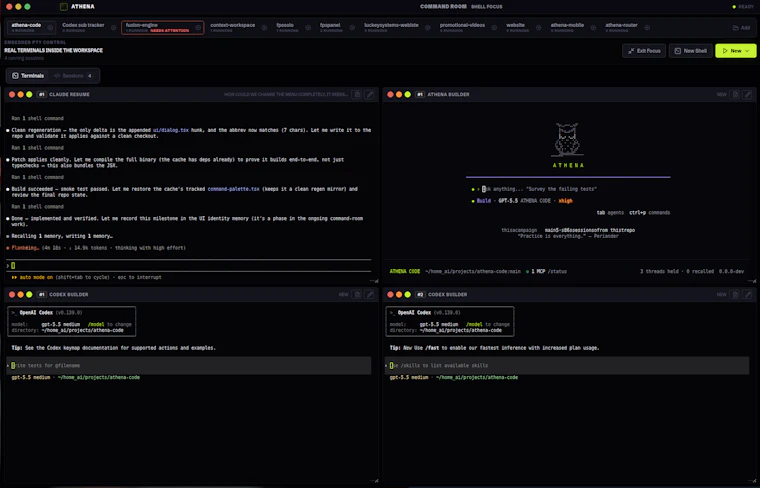Click the Exit Focus button
Viewport: 760px width, 488px height.
click(x=644, y=51)
